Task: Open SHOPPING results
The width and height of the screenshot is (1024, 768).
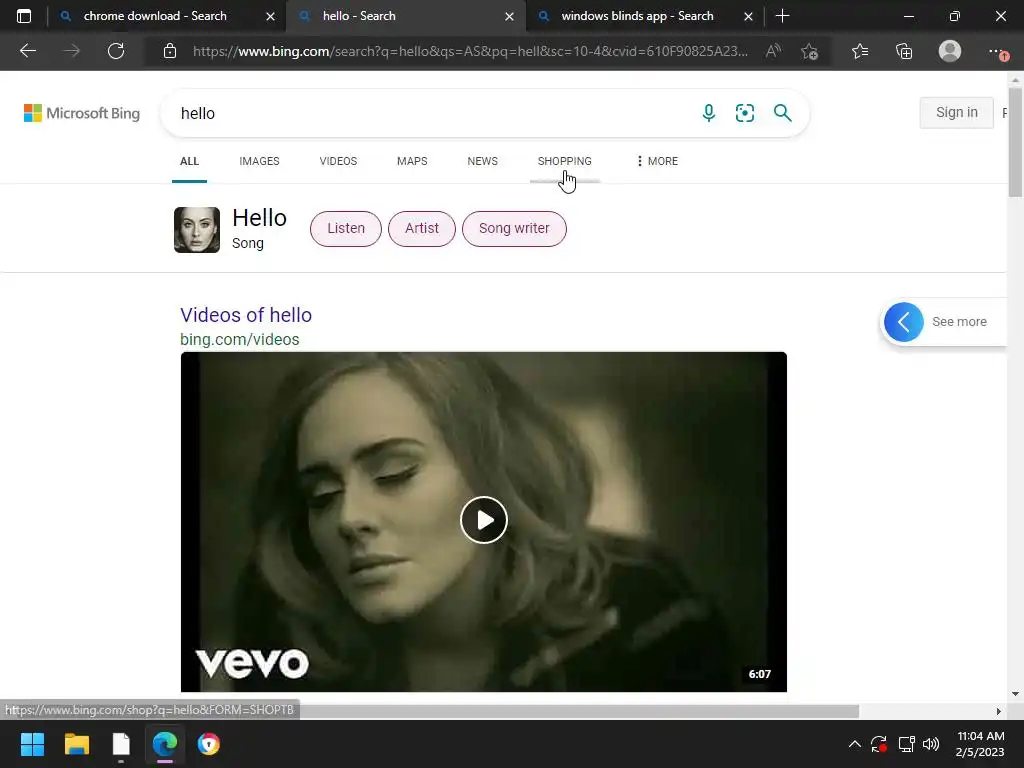Action: 564,161
